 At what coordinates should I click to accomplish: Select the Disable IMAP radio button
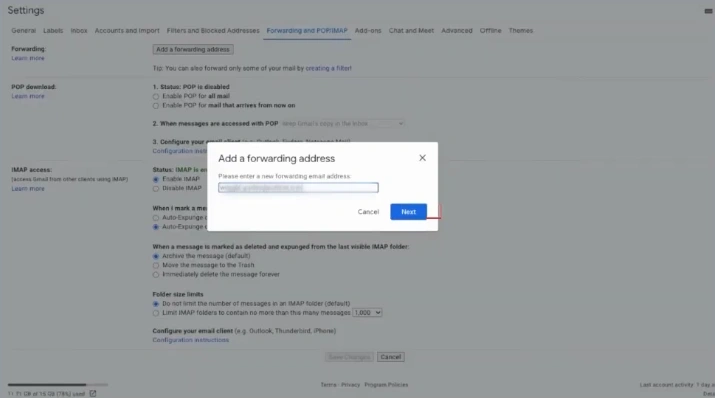(156, 188)
